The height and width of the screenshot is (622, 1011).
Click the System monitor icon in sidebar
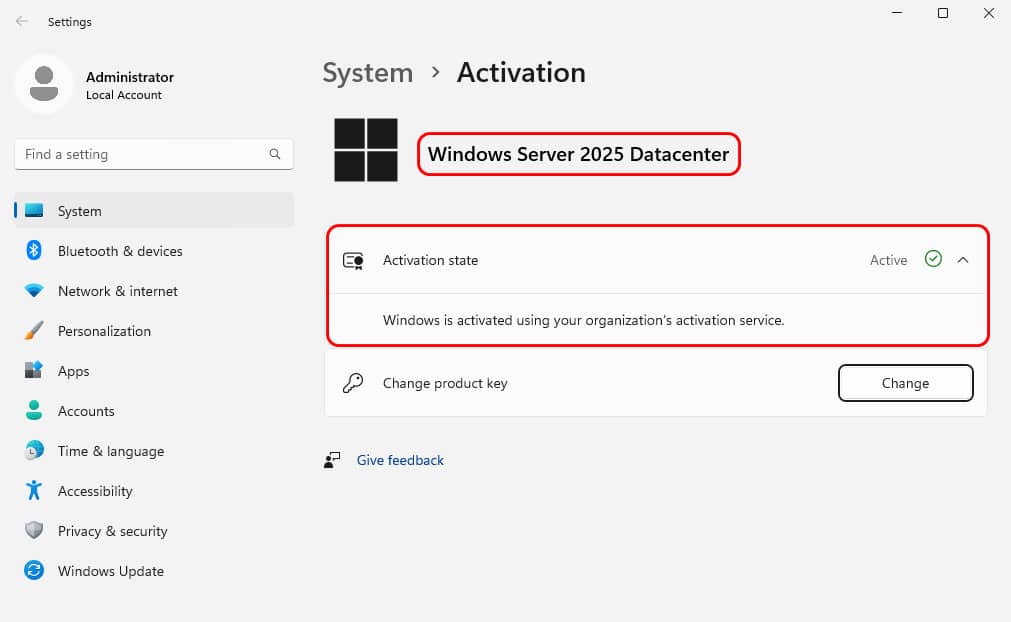tap(34, 211)
